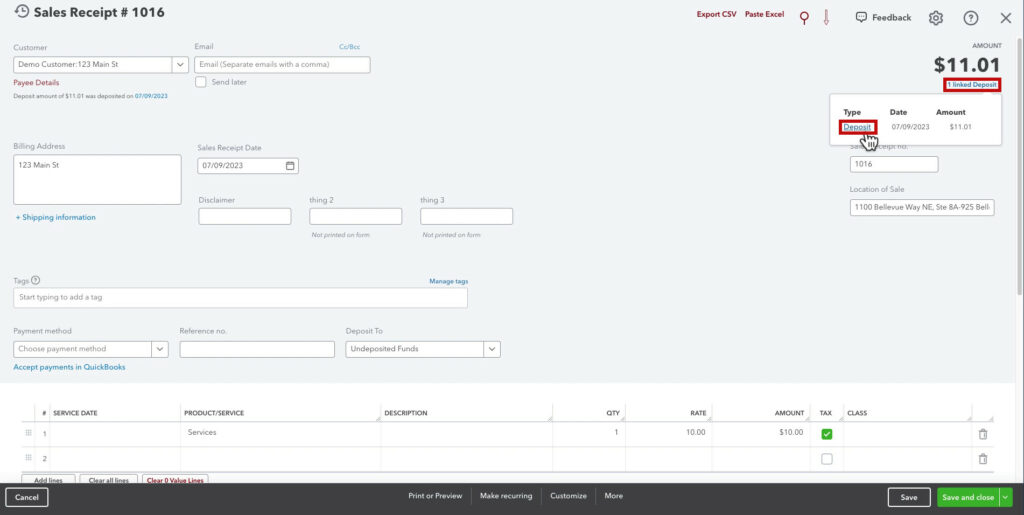Click + Shipping information link
Screen dimensions: 1024x515
tap(56, 217)
